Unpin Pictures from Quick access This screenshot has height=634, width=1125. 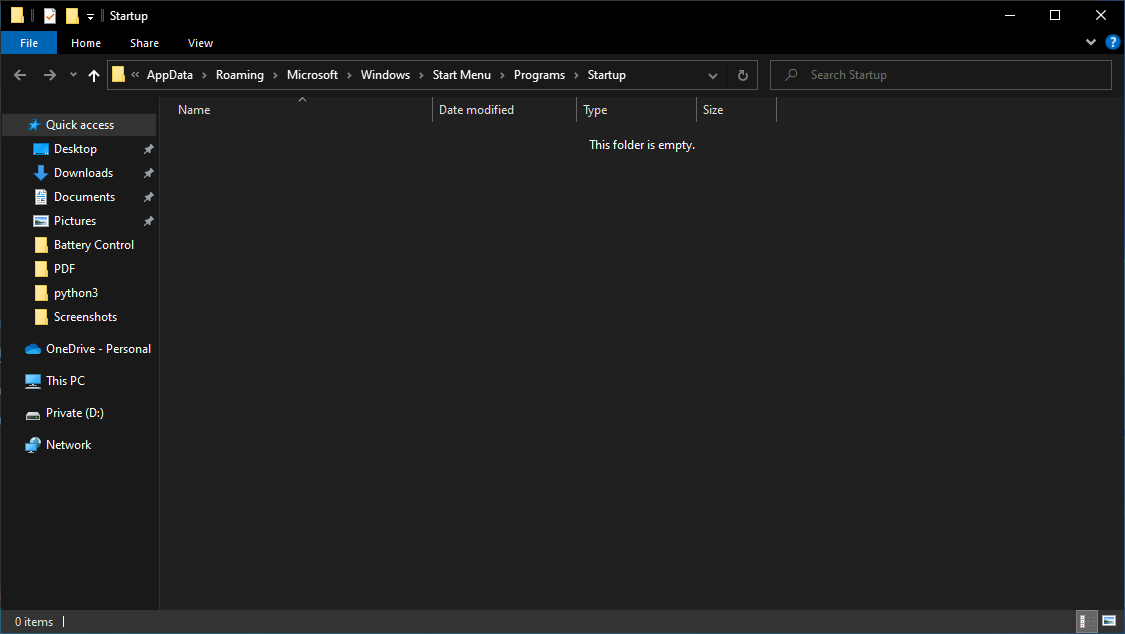(148, 220)
